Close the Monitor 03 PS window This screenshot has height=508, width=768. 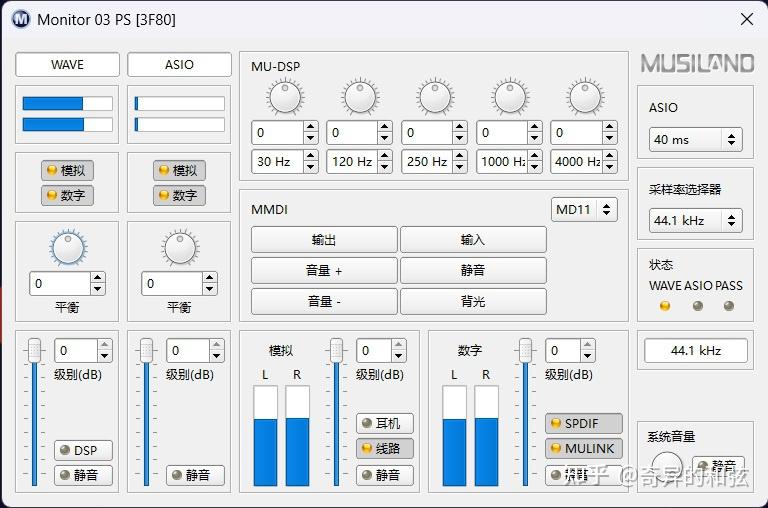(x=747, y=20)
